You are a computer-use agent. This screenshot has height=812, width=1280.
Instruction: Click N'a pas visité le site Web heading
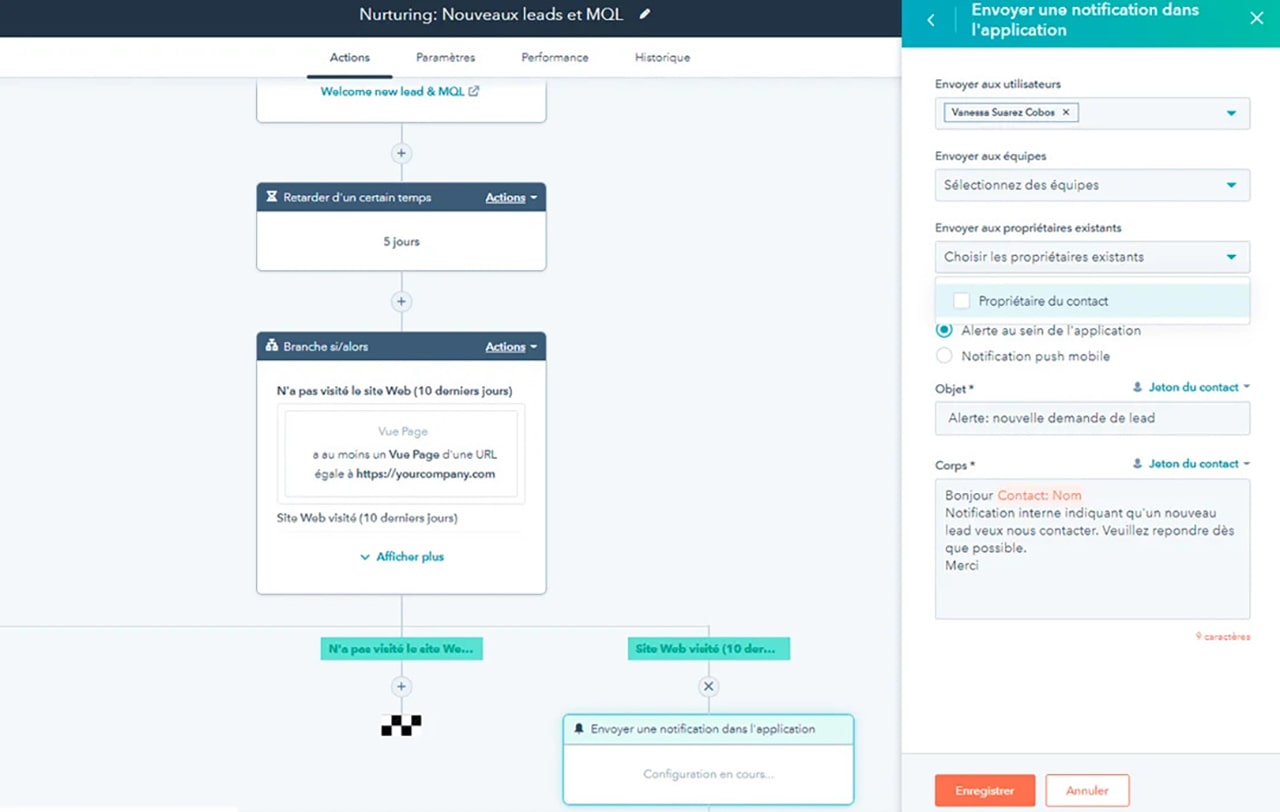(x=394, y=391)
